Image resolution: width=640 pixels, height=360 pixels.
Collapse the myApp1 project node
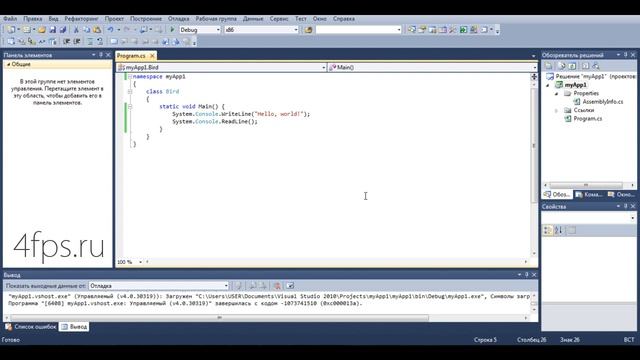548,85
